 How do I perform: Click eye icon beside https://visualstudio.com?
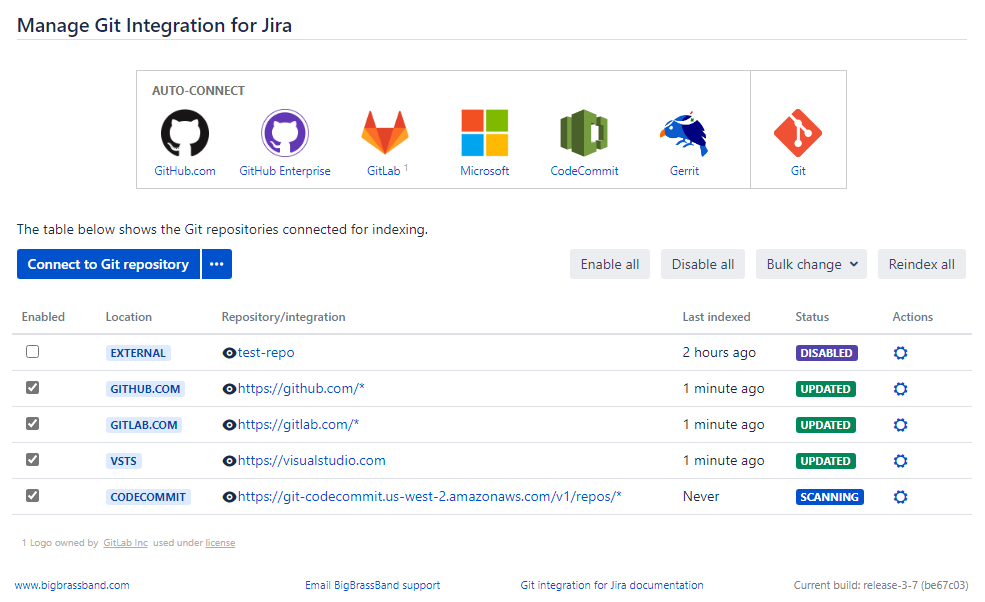pyautogui.click(x=229, y=461)
